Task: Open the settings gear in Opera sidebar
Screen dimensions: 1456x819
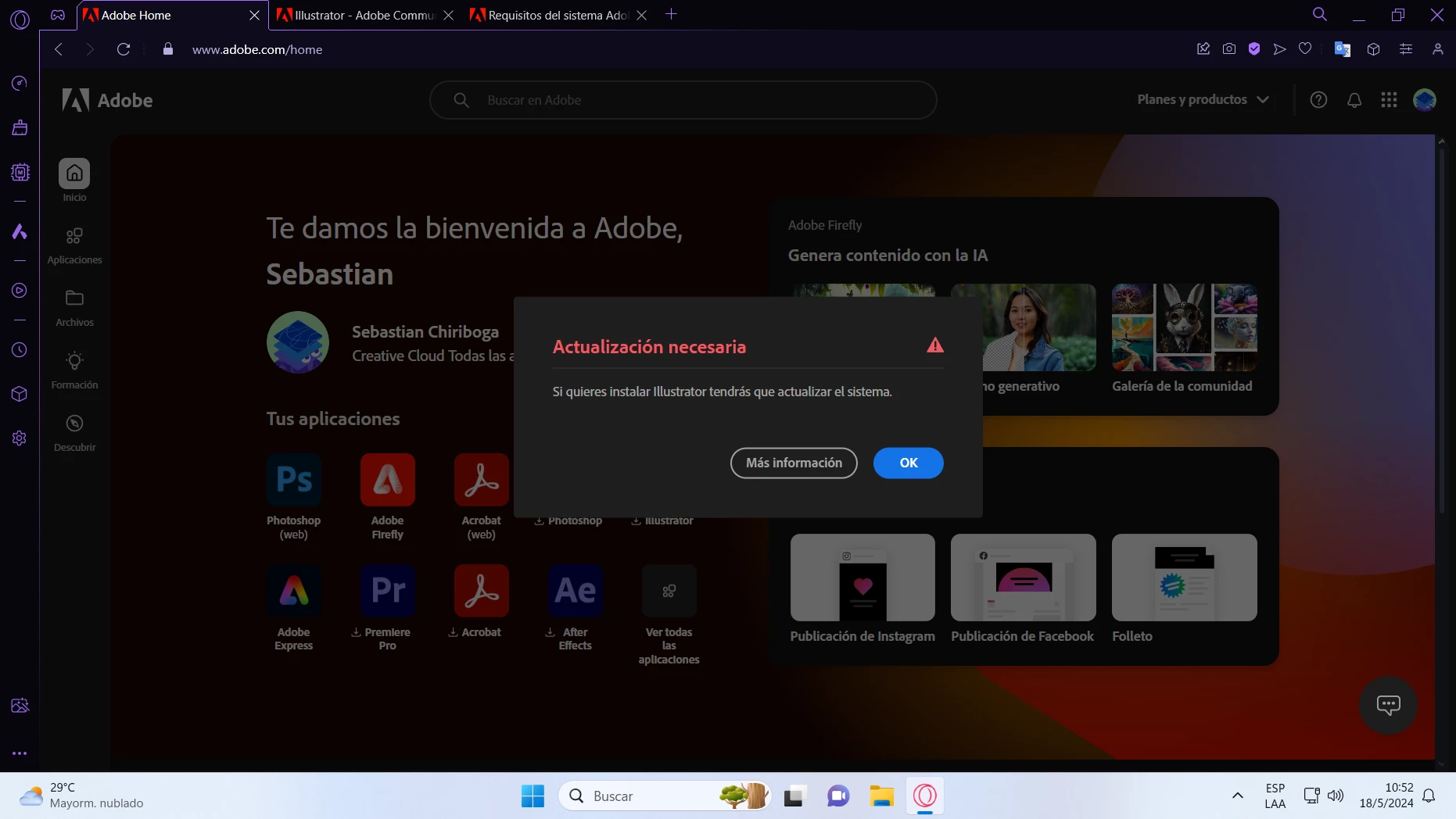Action: (20, 438)
